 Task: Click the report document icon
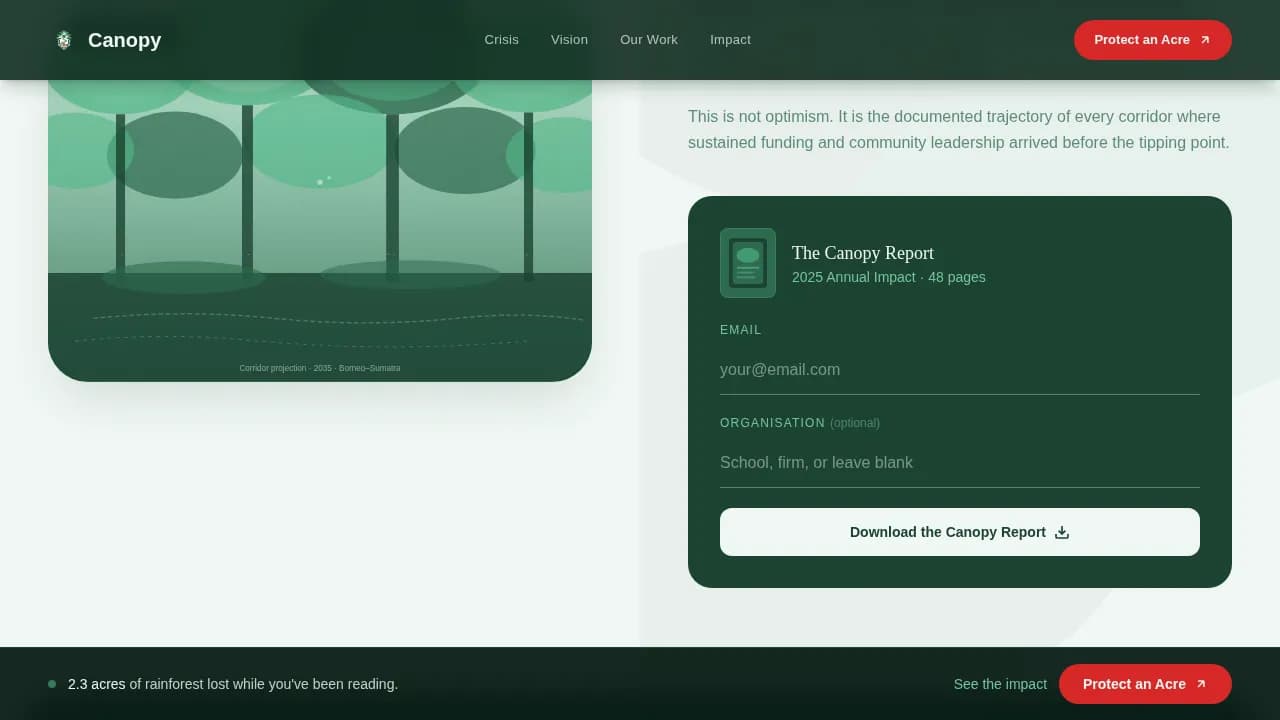747,262
